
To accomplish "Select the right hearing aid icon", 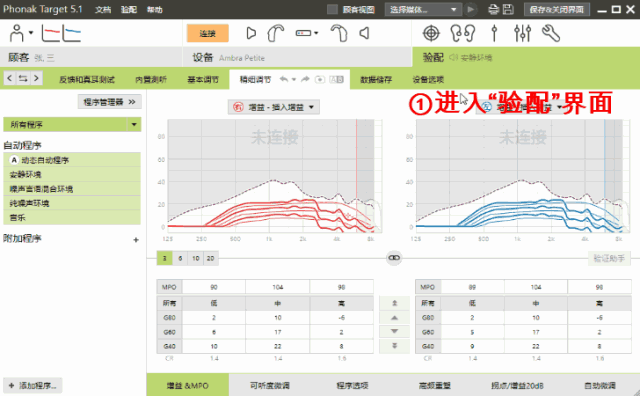I will click(276, 33).
